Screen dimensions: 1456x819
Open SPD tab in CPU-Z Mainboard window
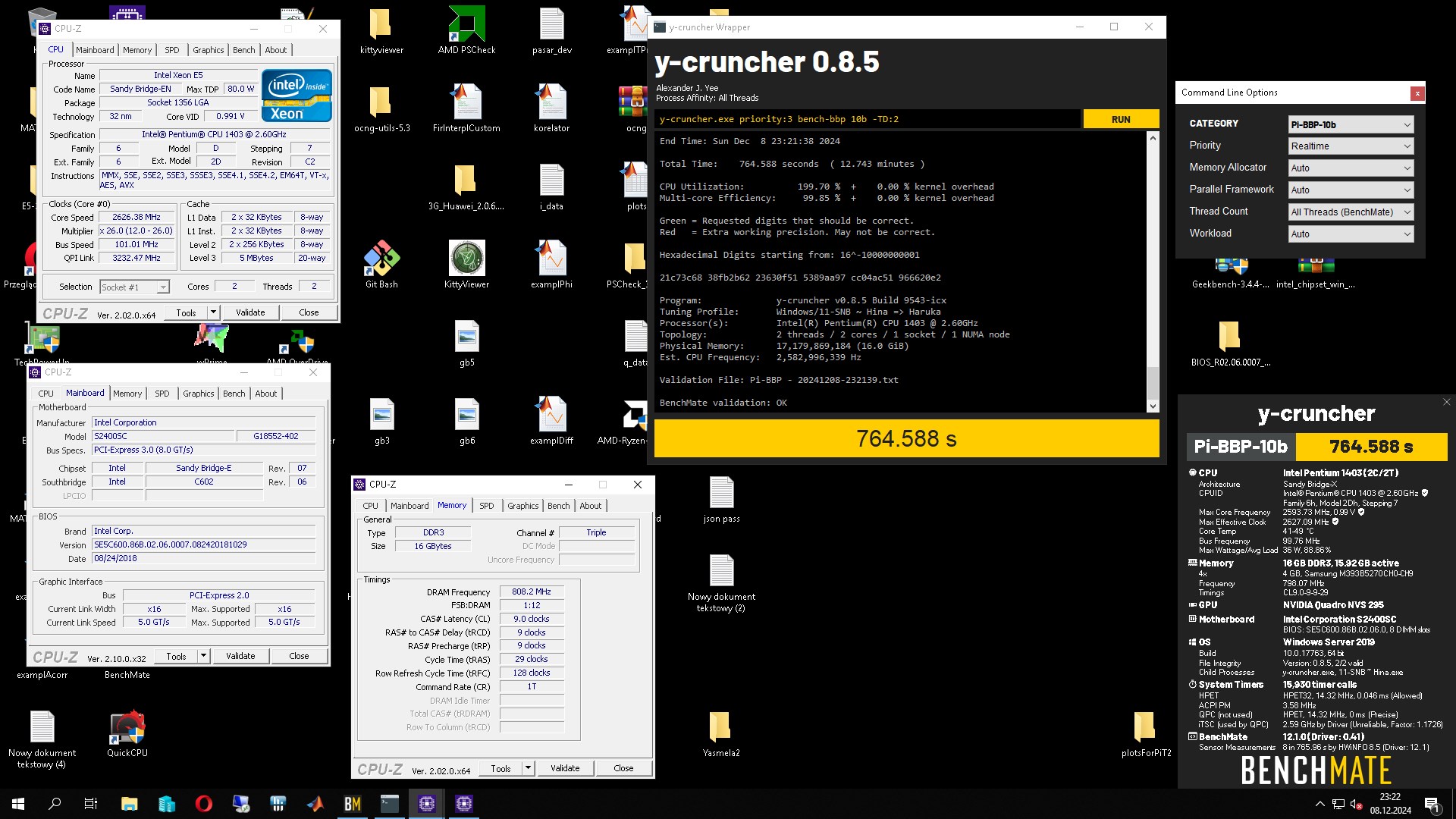[x=162, y=394]
